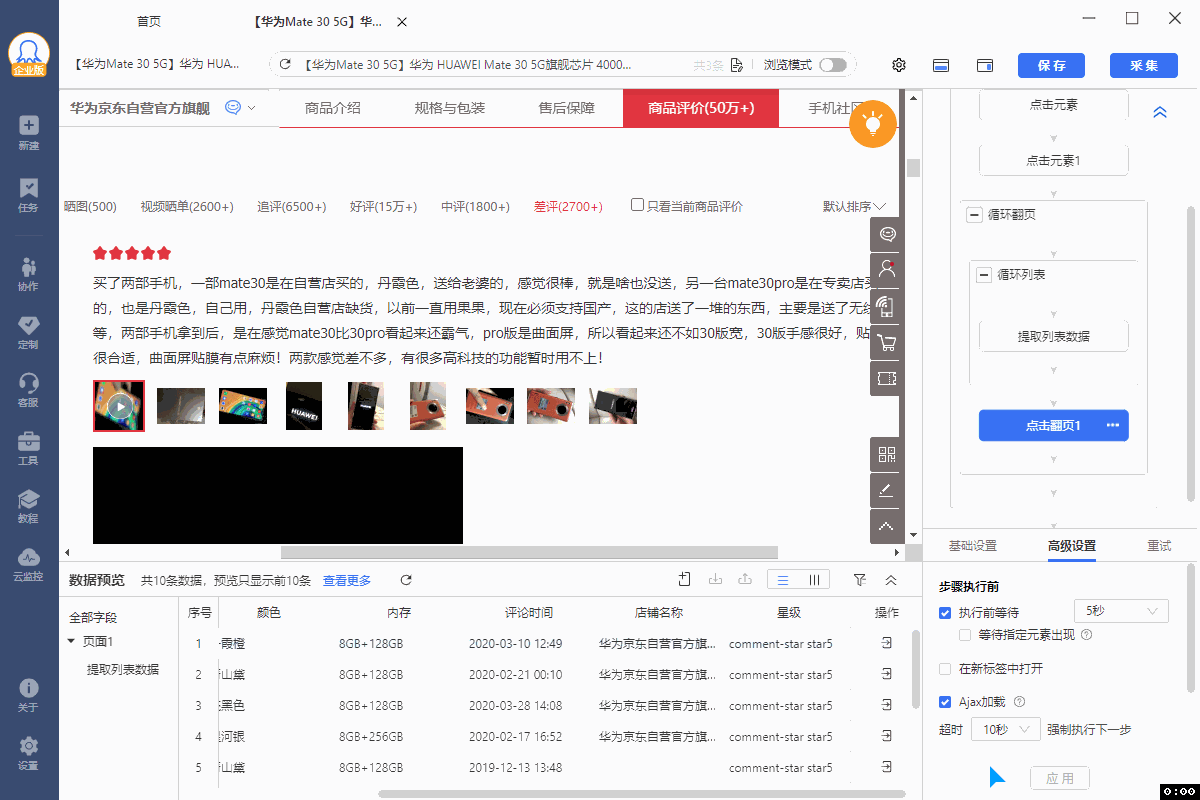This screenshot has height=800, width=1200.
Task: Open 协作 in the left sidebar
Action: 28,274
